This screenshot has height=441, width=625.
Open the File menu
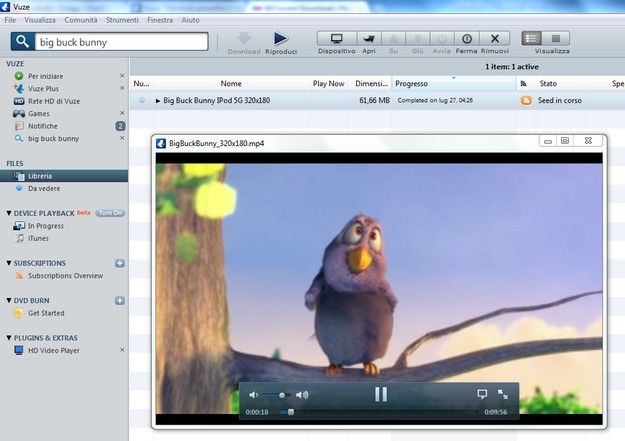click(10, 20)
